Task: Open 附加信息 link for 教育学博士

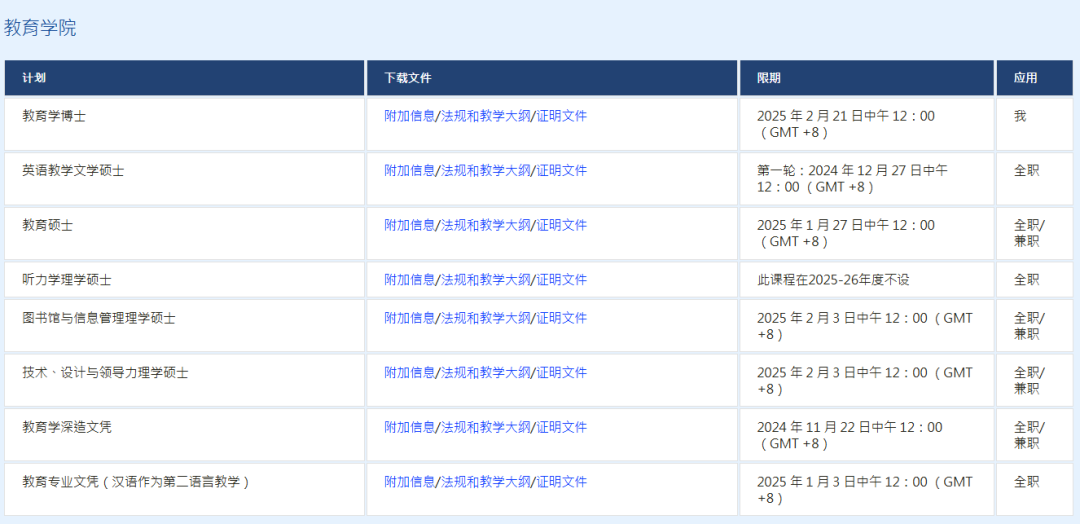Action: tap(409, 116)
